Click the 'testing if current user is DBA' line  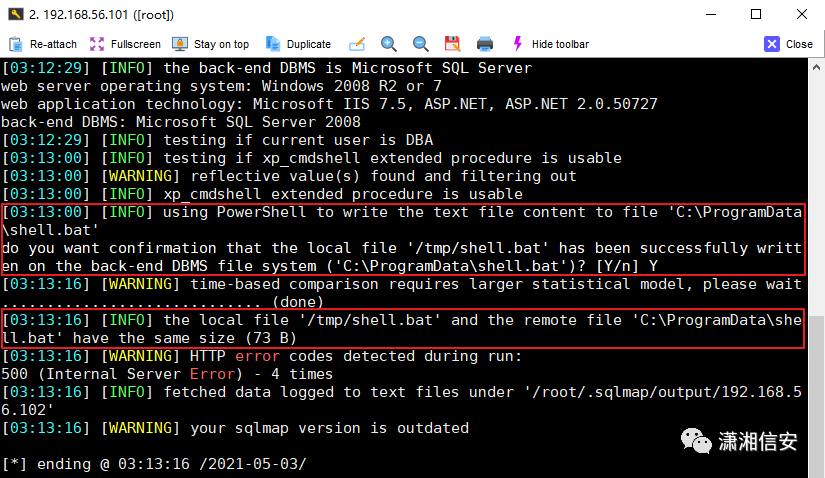[x=218, y=140]
